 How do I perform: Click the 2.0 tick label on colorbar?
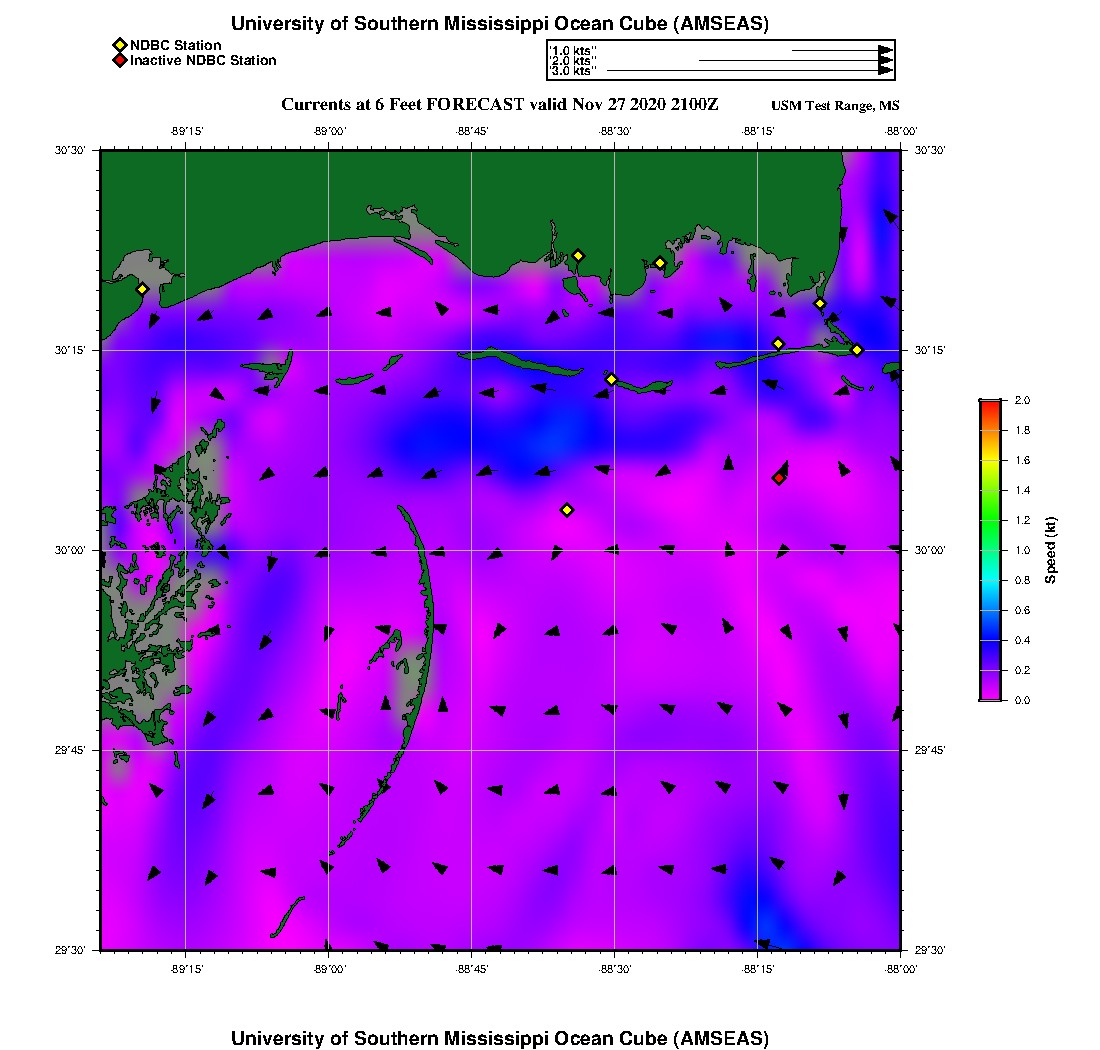(x=1023, y=400)
